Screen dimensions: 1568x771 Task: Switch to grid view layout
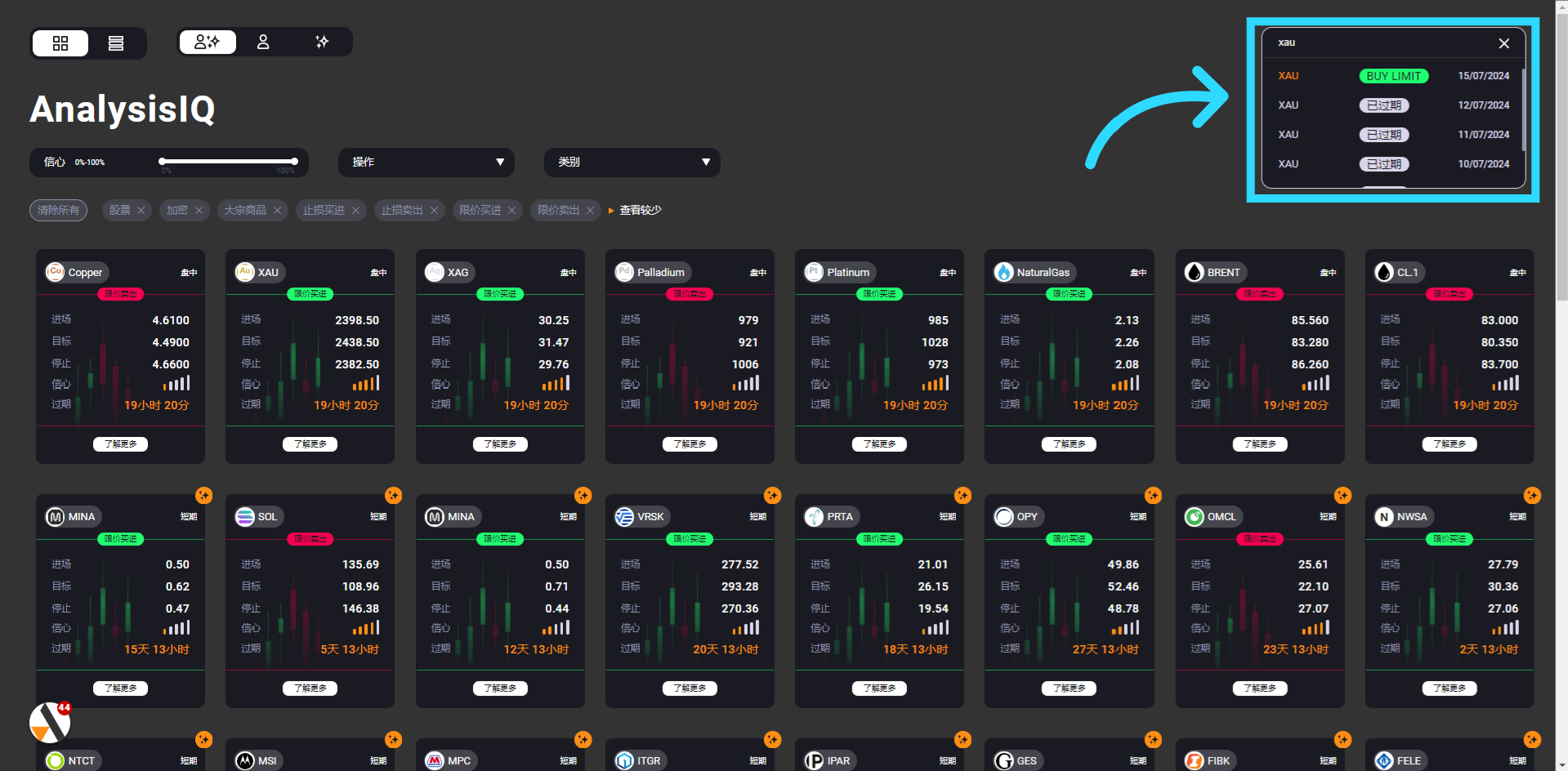(60, 43)
